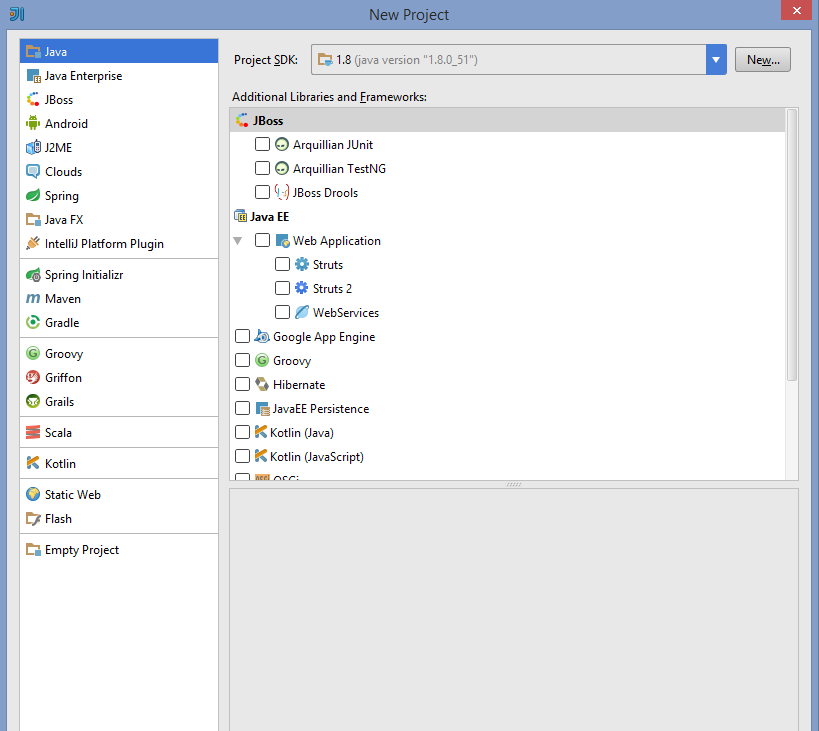Collapse the Web Application tree node
The image size is (819, 731).
[x=238, y=241]
